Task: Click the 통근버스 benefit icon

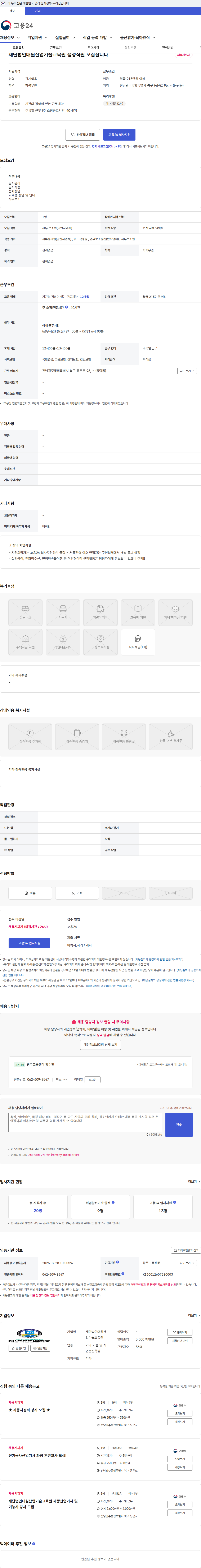Action: click(x=26, y=612)
